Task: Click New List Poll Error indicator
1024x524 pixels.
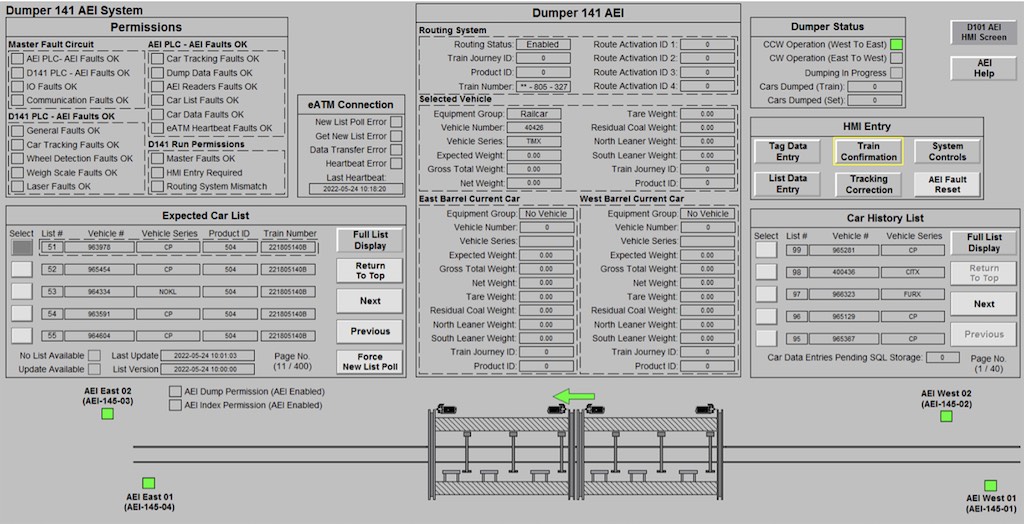Action: pyautogui.click(x=396, y=122)
